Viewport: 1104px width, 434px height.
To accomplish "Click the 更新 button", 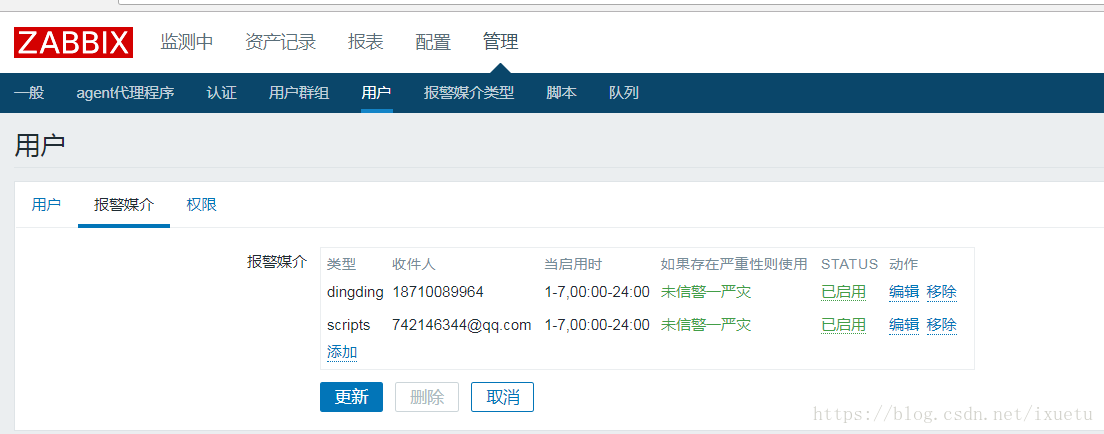I will (351, 397).
